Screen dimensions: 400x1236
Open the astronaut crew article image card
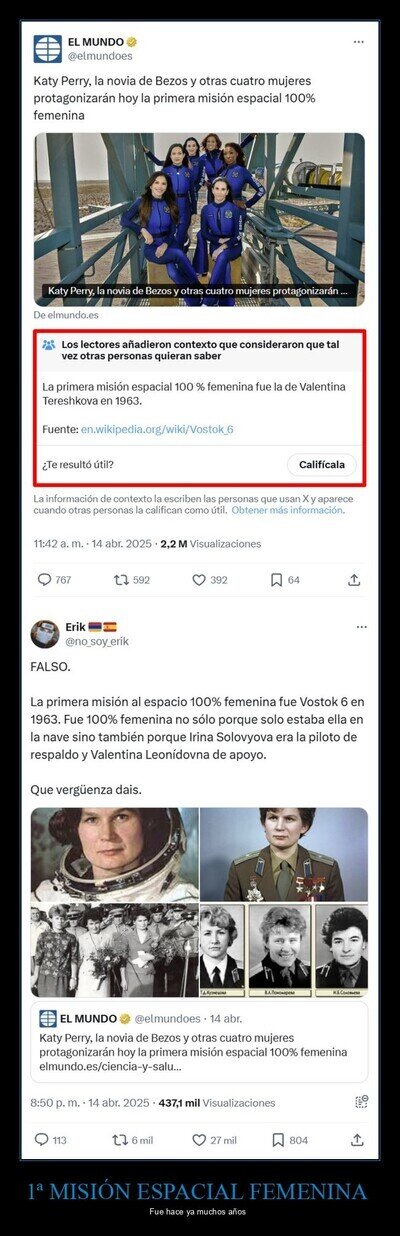point(199,219)
